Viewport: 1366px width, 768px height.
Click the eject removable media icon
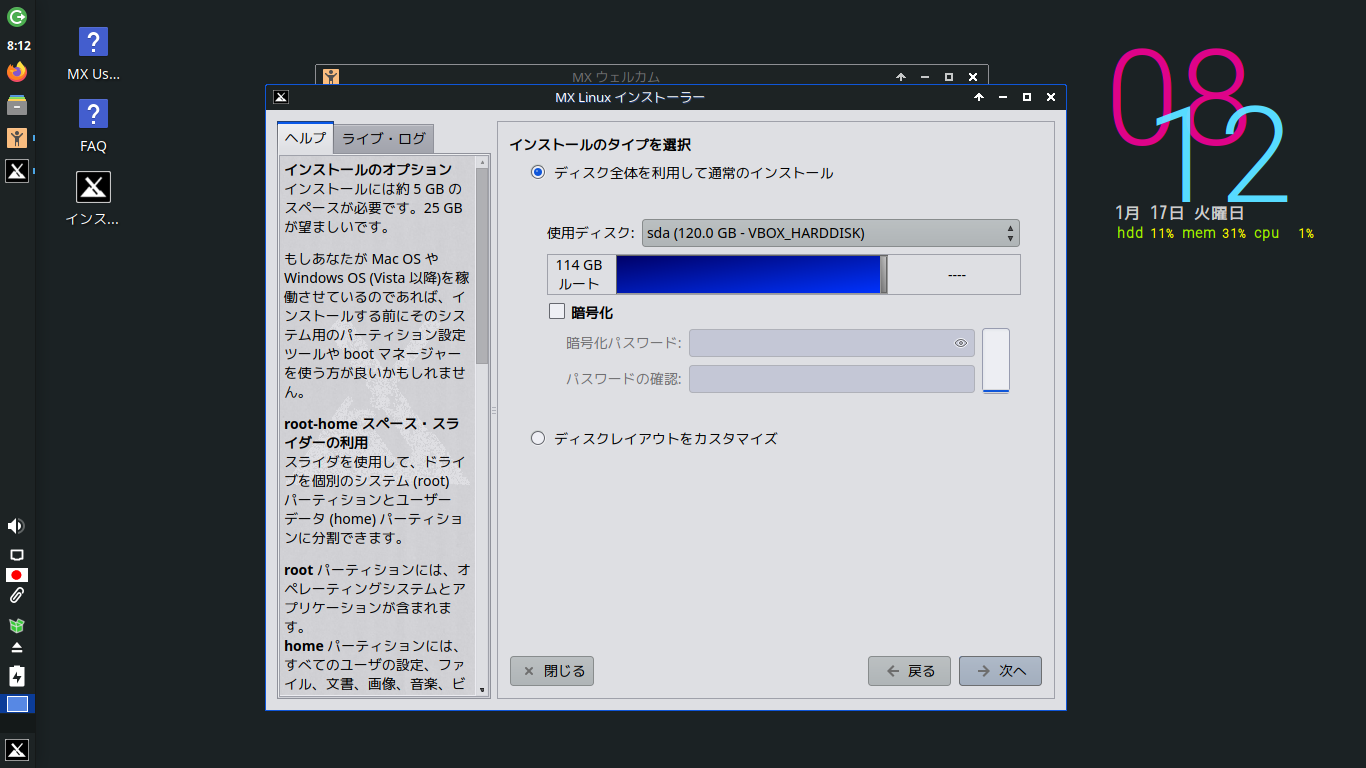[x=17, y=648]
